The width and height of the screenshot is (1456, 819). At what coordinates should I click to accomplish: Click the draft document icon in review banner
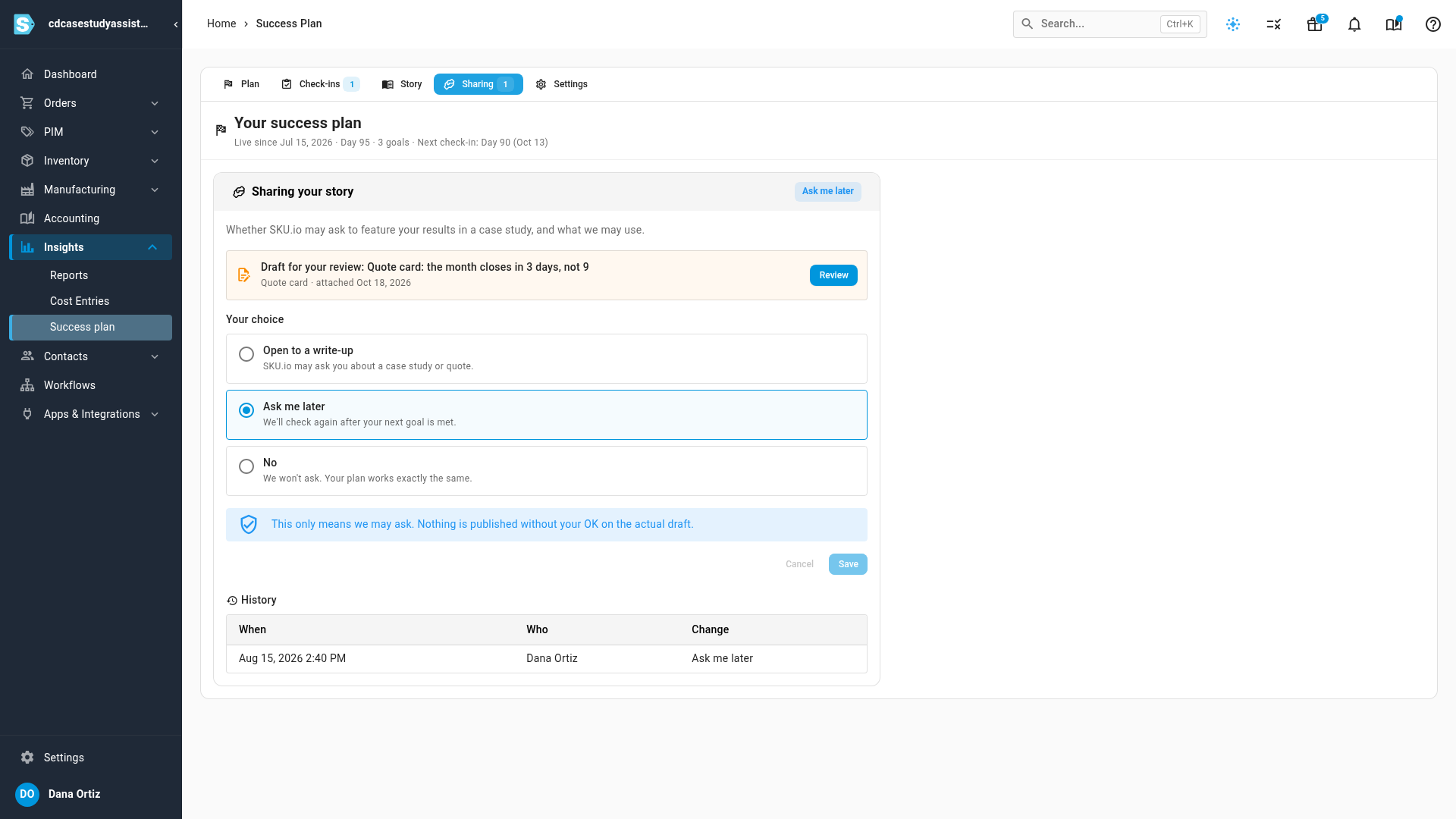243,275
